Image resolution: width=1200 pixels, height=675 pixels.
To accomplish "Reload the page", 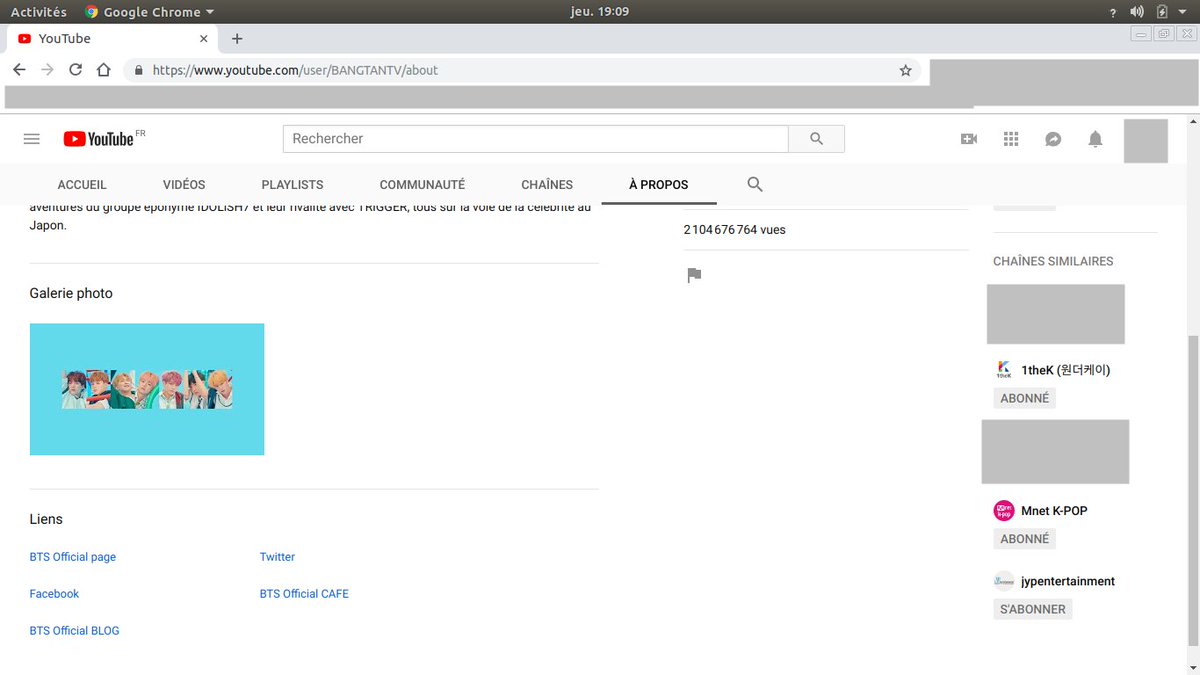I will pyautogui.click(x=75, y=70).
